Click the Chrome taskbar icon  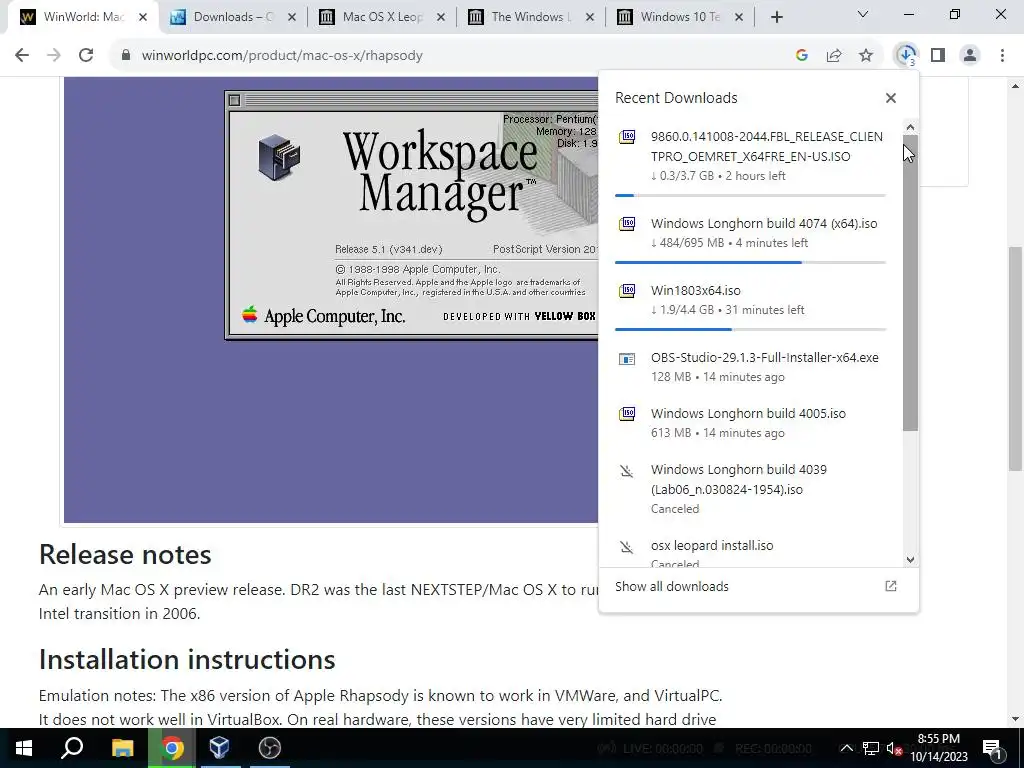click(x=172, y=748)
